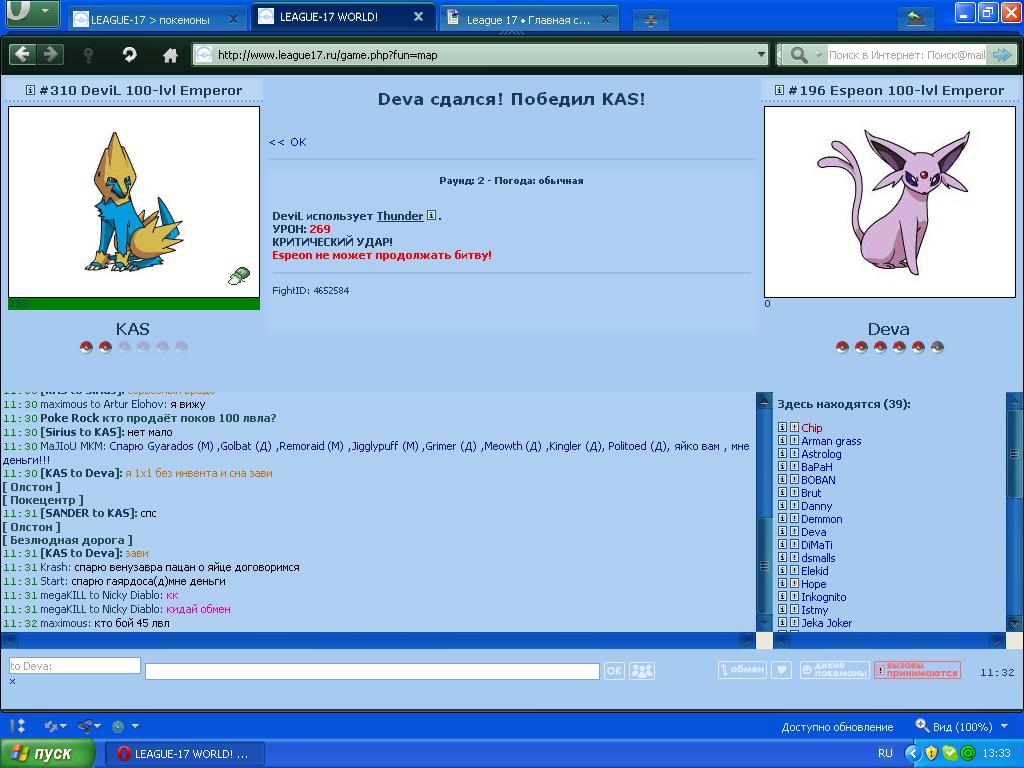The height and width of the screenshot is (768, 1024).
Task: Click the chat message input field
Action: point(372,671)
